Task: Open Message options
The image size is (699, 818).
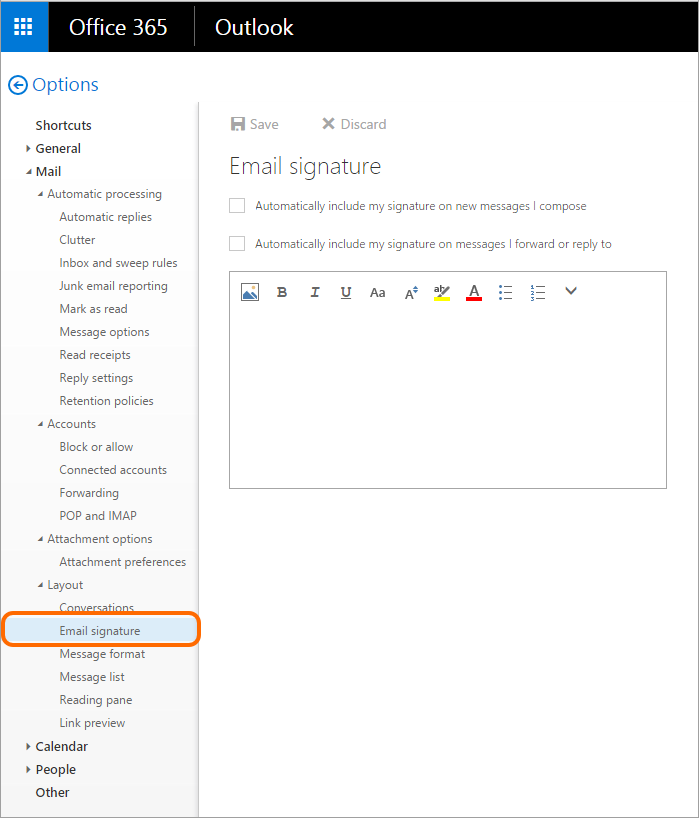Action: 104,332
